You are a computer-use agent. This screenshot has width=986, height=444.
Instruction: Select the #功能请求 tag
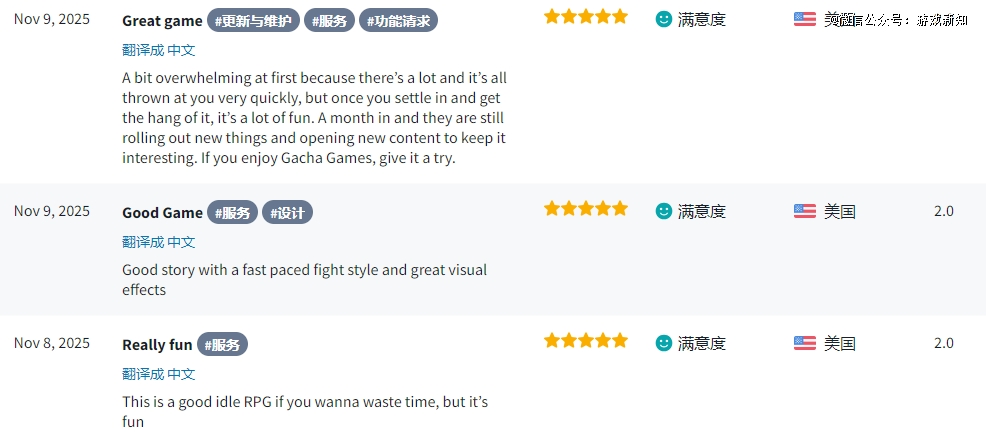click(x=398, y=20)
